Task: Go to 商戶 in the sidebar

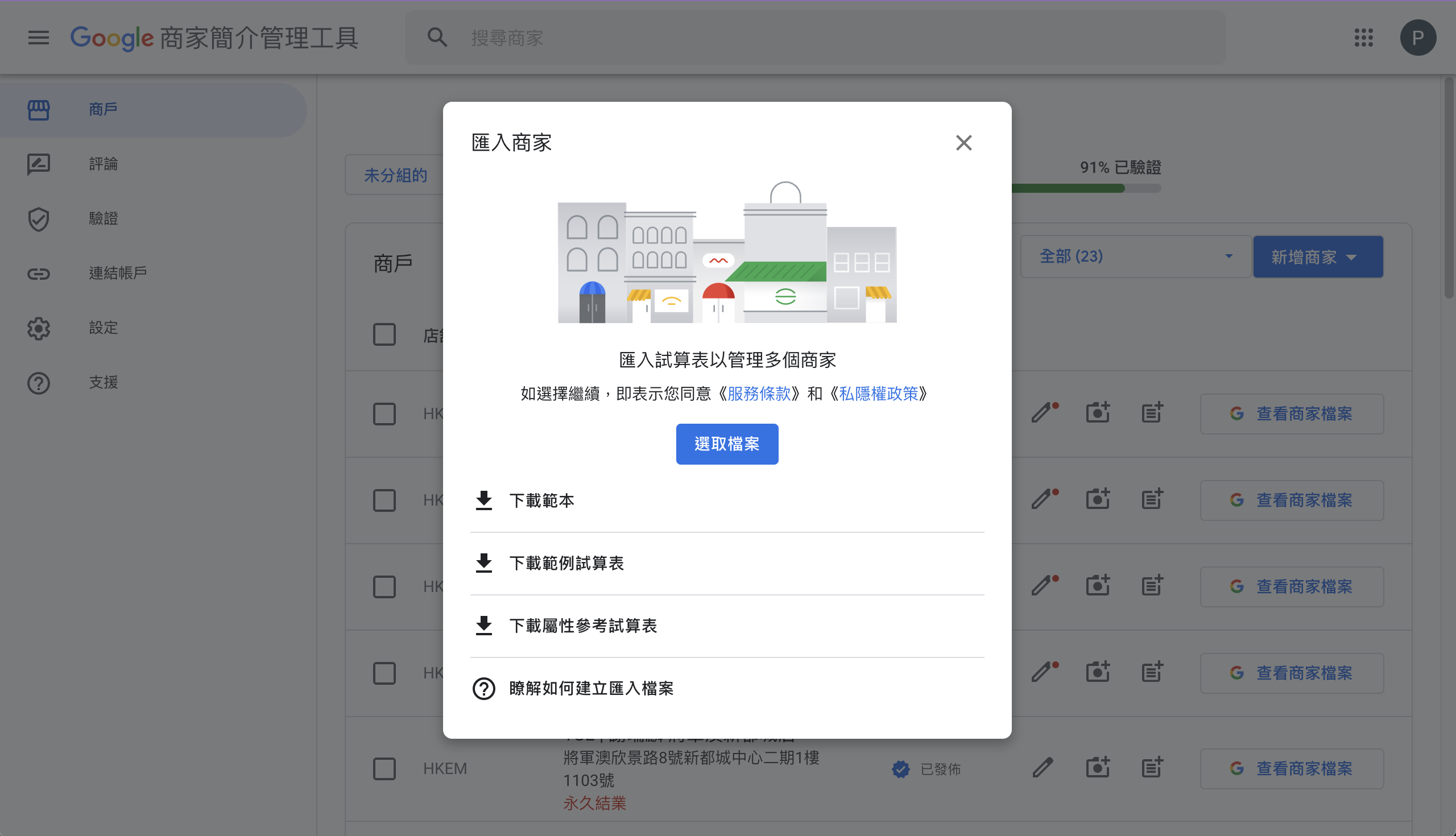Action: (x=154, y=110)
